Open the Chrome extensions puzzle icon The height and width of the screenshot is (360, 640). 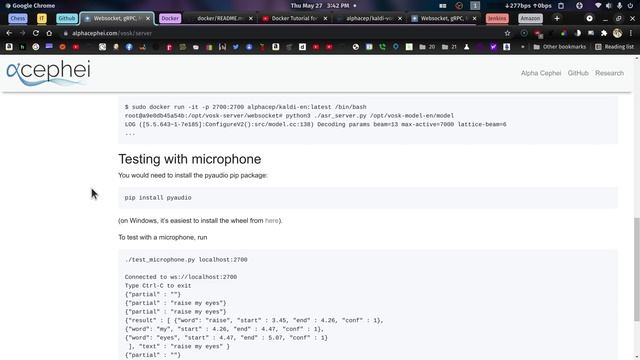click(604, 33)
